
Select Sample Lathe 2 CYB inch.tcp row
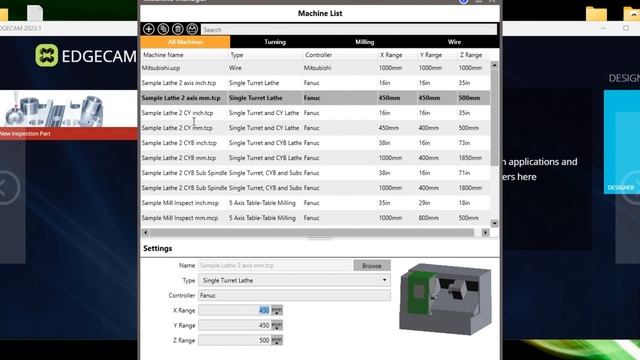point(316,143)
